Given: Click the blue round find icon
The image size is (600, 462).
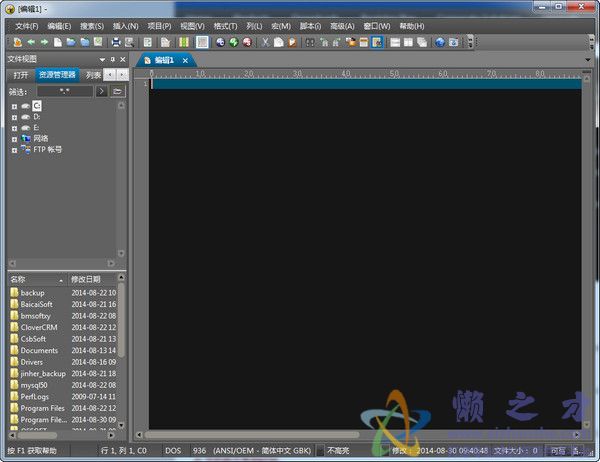Looking at the screenshot, I should point(220,42).
